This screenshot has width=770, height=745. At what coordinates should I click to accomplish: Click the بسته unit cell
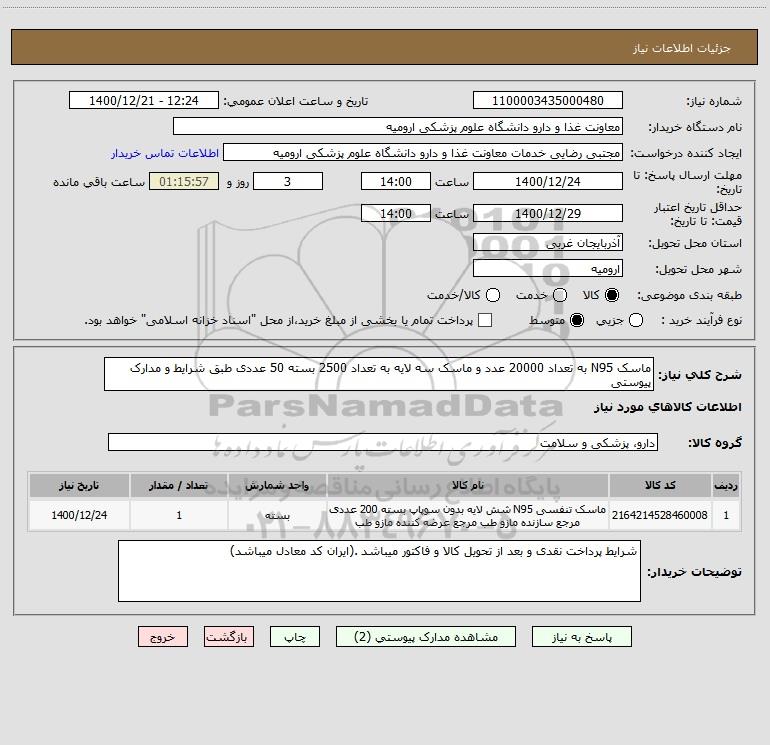click(x=277, y=515)
